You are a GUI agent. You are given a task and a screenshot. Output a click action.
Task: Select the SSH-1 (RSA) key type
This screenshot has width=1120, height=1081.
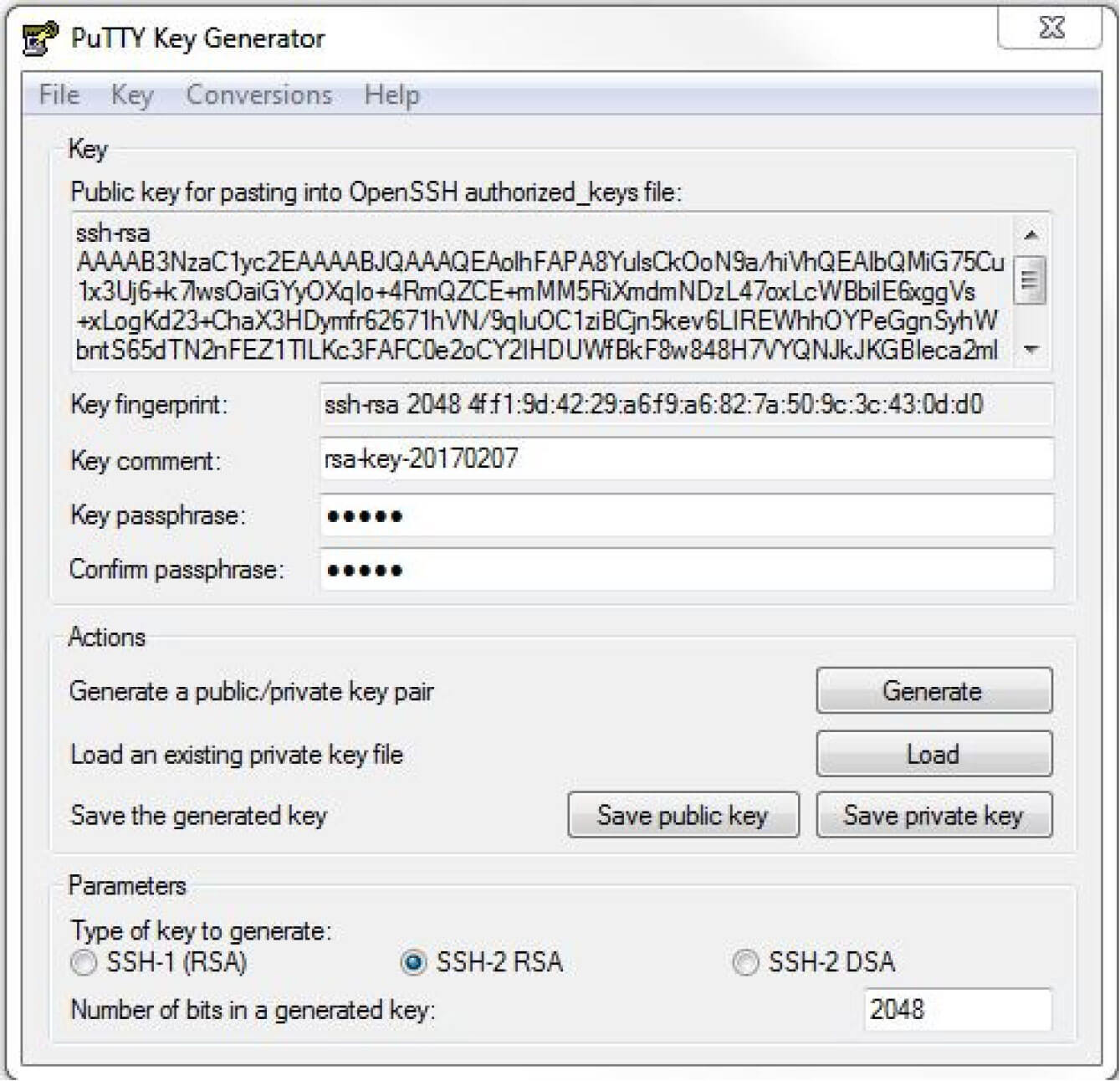pos(82,964)
